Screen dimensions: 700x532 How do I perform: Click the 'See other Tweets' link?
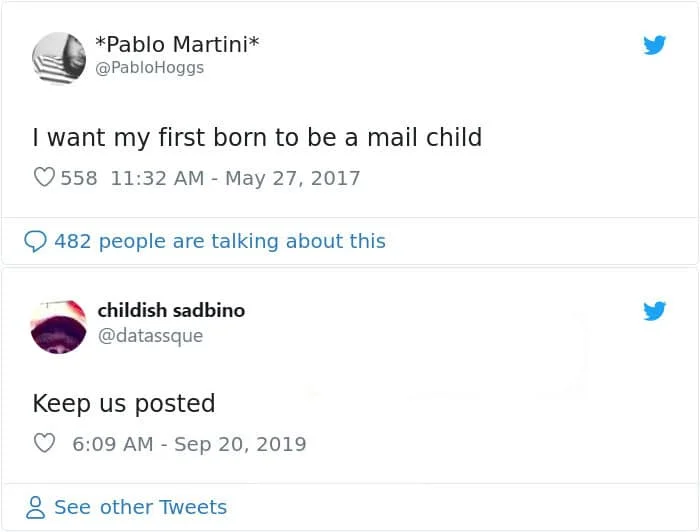[140, 508]
